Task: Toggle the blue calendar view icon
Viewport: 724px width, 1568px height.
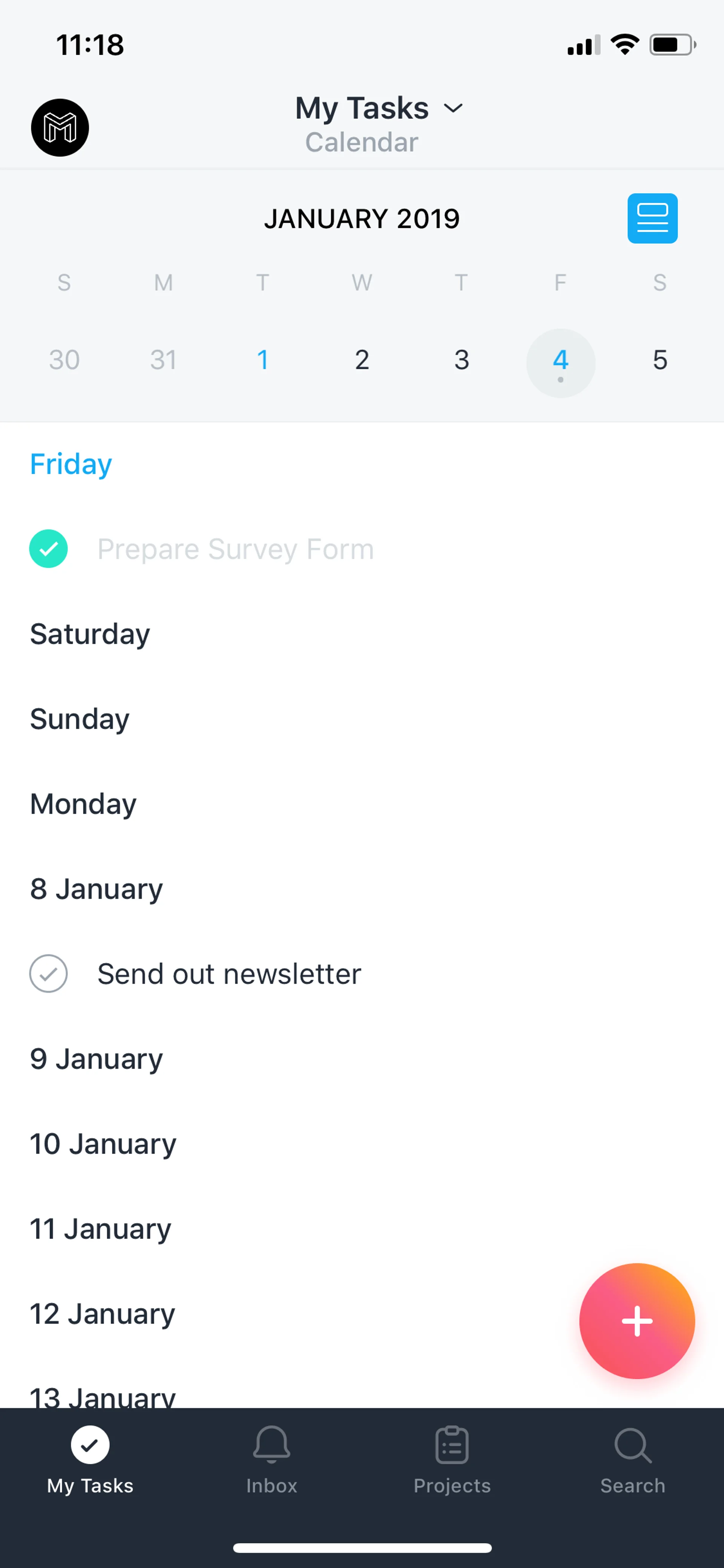Action: coord(652,218)
